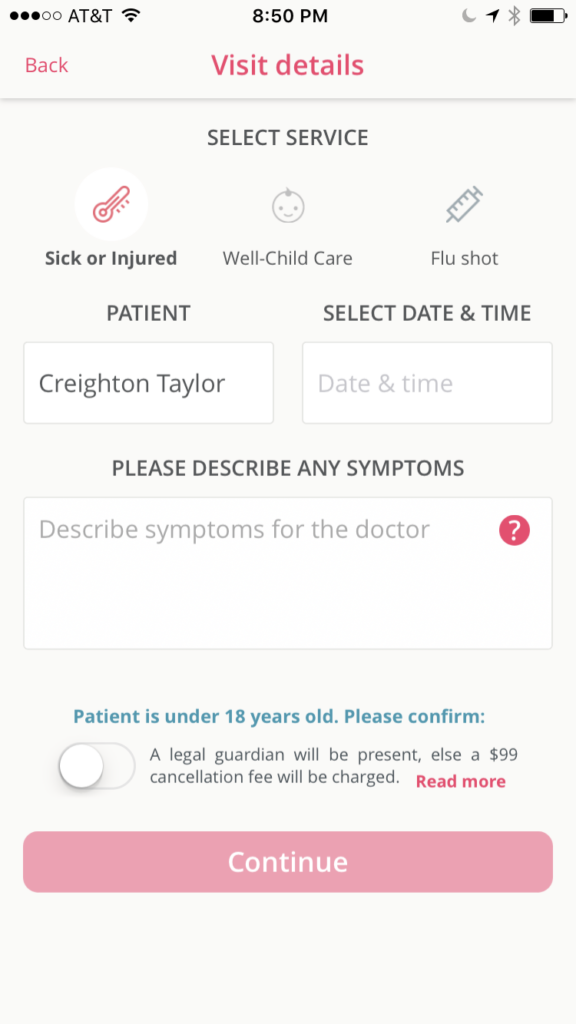
Task: Open the Date & time picker field
Action: click(427, 383)
